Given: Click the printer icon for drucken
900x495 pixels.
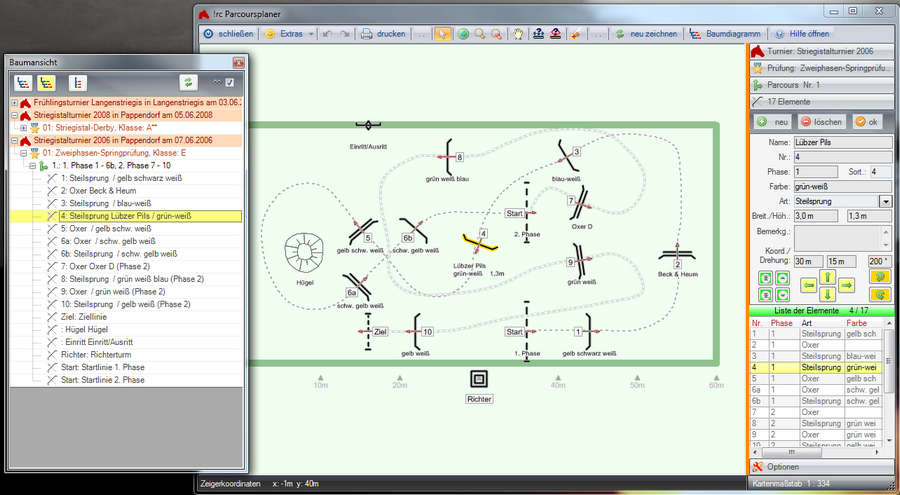Looking at the screenshot, I should [367, 33].
